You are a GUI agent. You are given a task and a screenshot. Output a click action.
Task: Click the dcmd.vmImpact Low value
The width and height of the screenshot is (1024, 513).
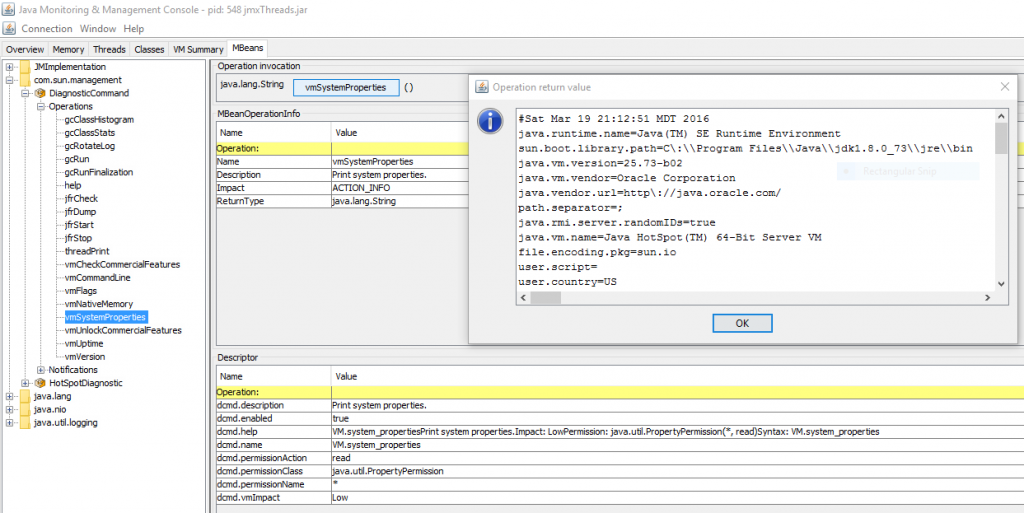677,497
